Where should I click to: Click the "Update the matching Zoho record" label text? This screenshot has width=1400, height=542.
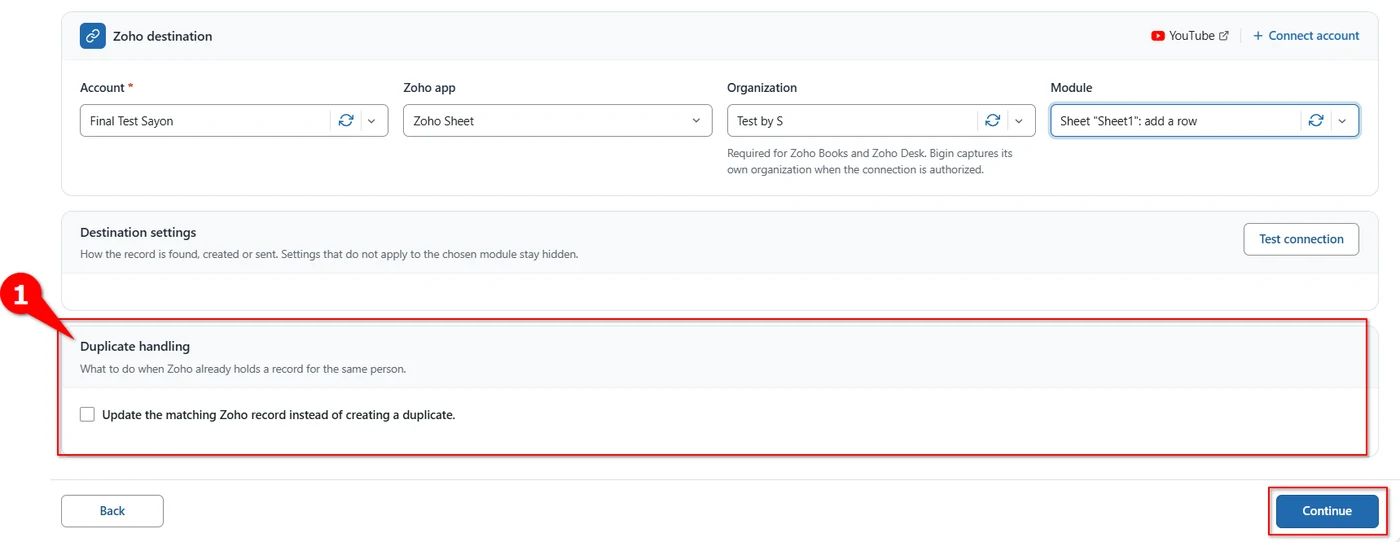coord(279,414)
